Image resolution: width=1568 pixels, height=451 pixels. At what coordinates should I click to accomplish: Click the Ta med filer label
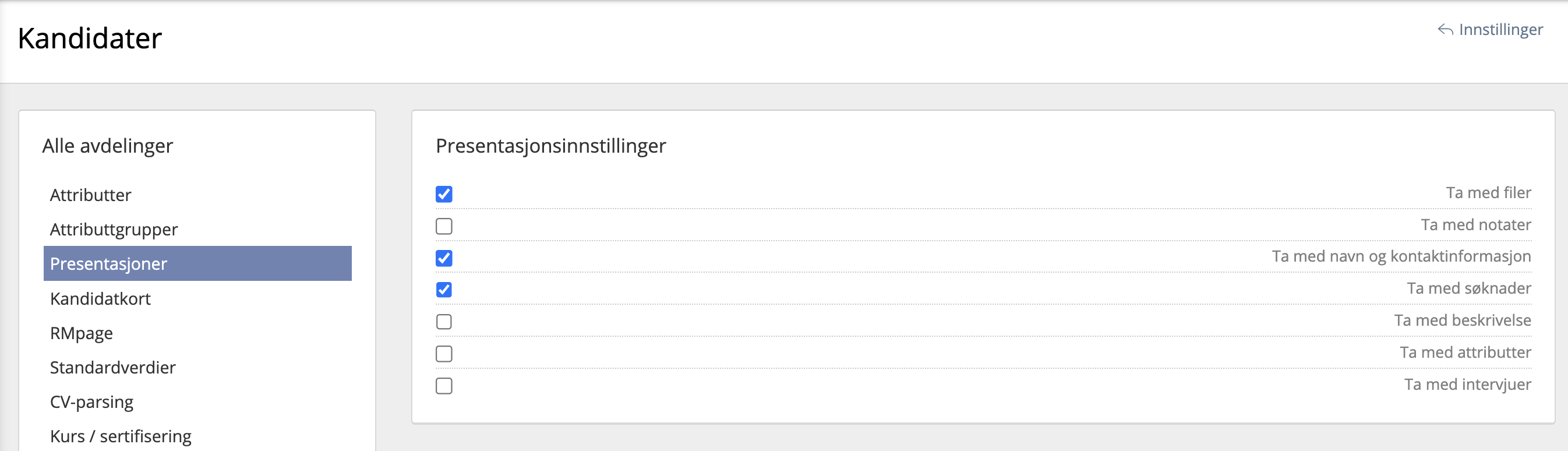point(1488,193)
